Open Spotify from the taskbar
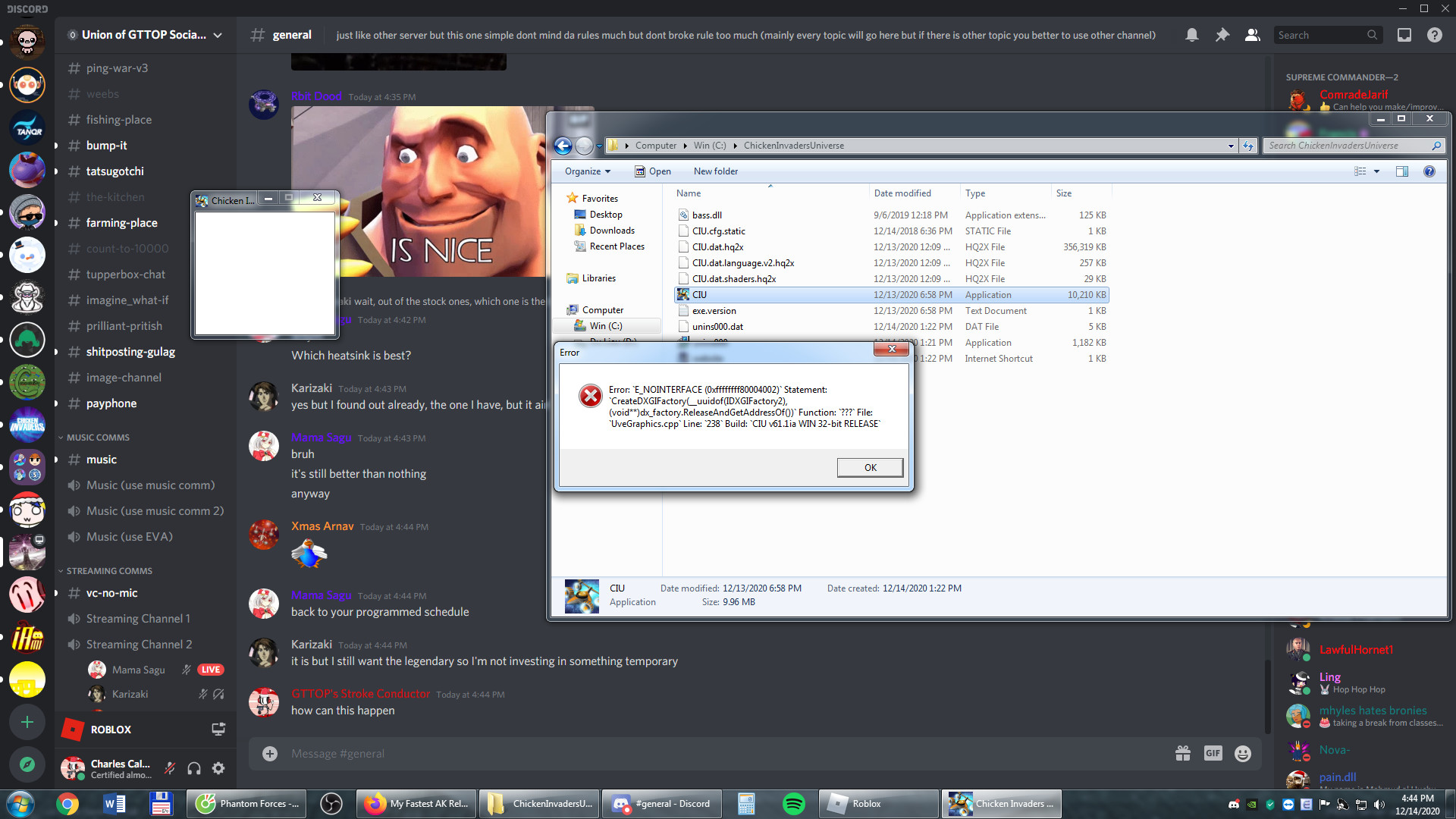1456x819 pixels. point(793,804)
